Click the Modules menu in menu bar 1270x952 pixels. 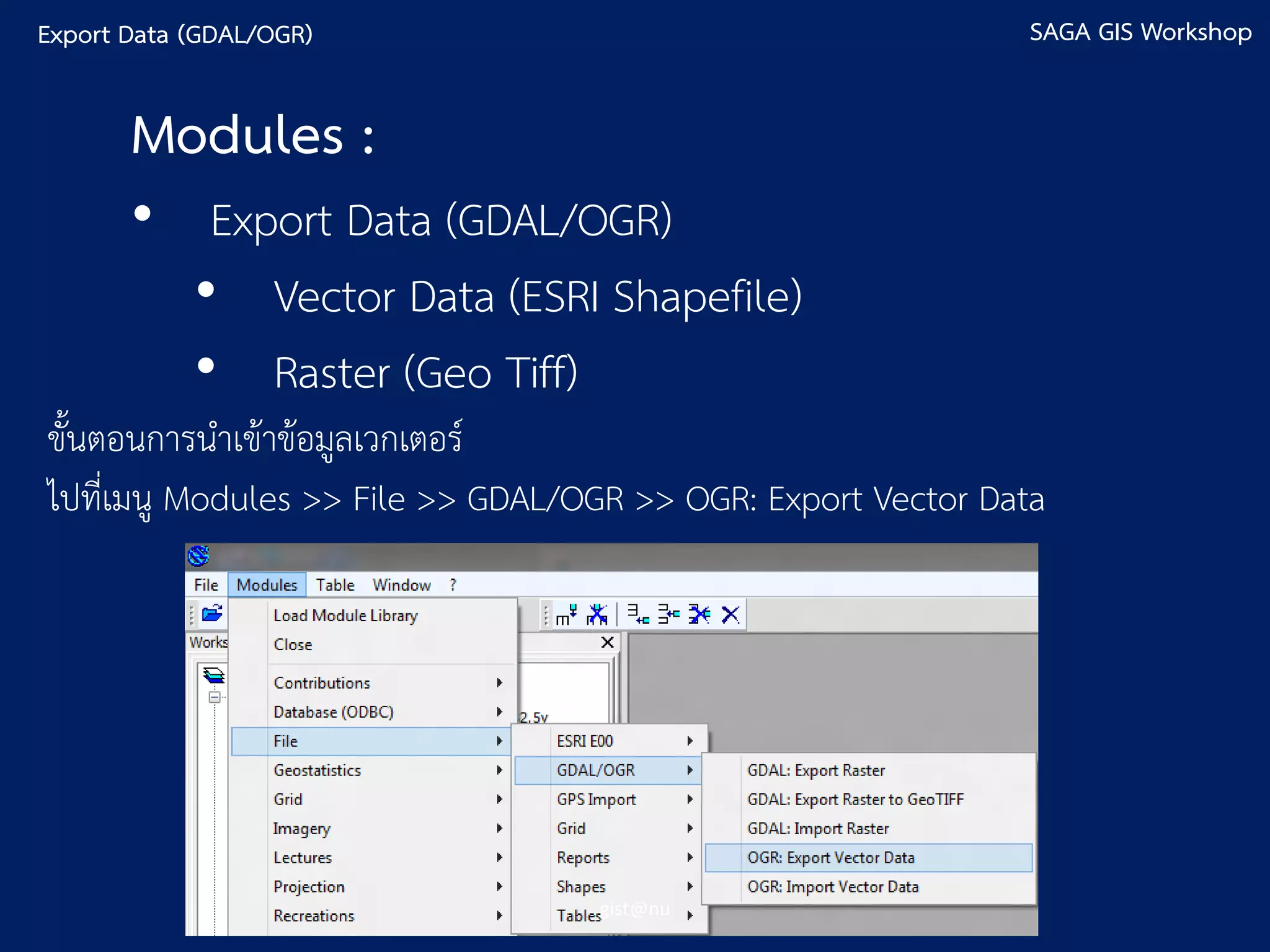coord(267,585)
